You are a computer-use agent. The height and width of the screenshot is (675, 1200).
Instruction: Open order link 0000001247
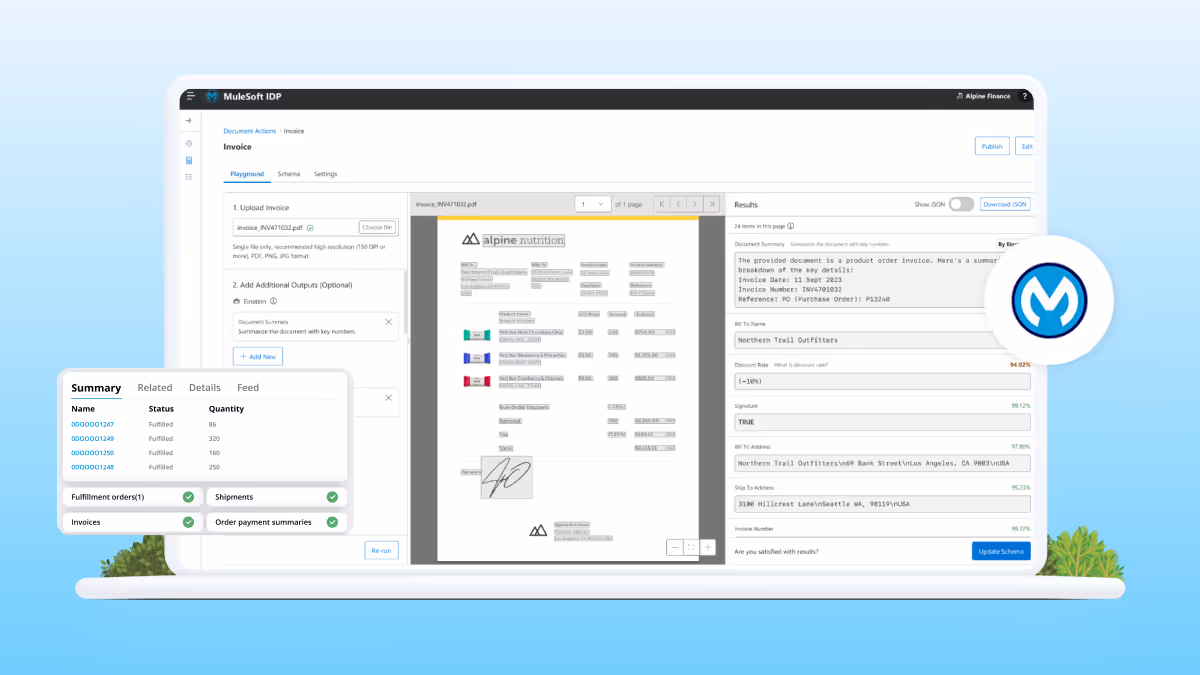[x=92, y=425]
